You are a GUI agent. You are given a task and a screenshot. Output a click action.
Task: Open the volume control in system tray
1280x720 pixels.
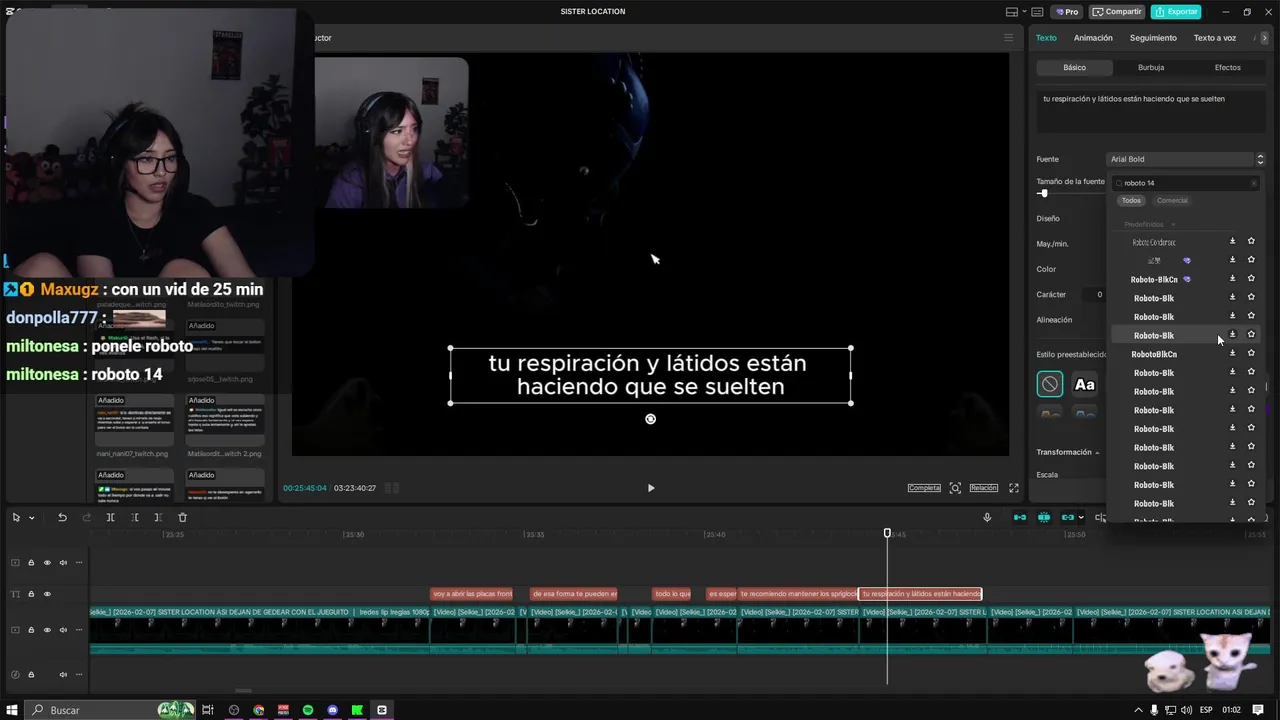tap(1186, 710)
